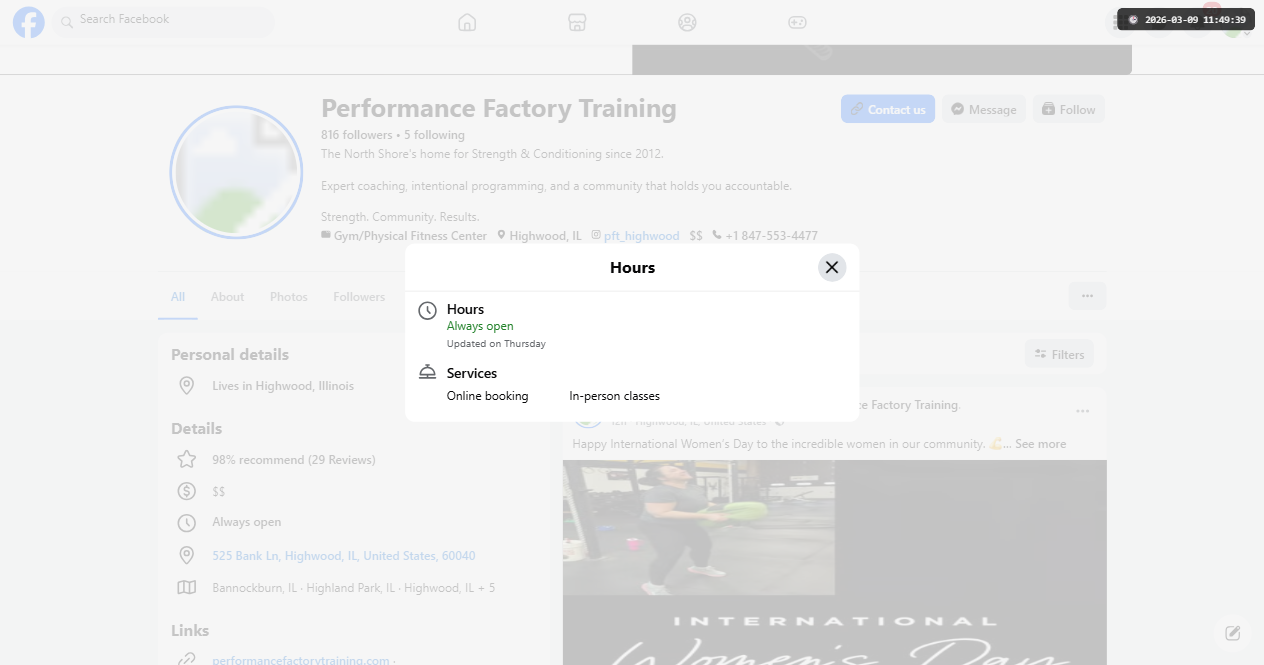
Task: Close the Hours dialog
Action: (832, 267)
